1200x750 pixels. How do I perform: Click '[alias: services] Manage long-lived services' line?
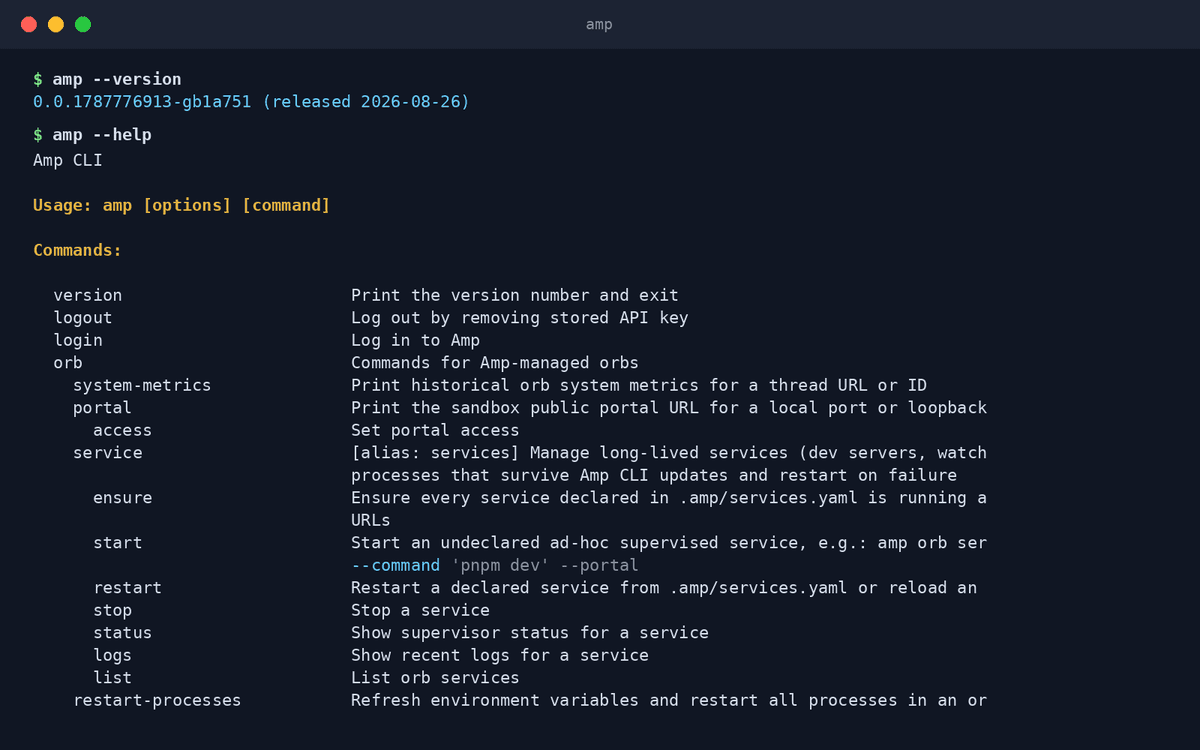pos(669,453)
